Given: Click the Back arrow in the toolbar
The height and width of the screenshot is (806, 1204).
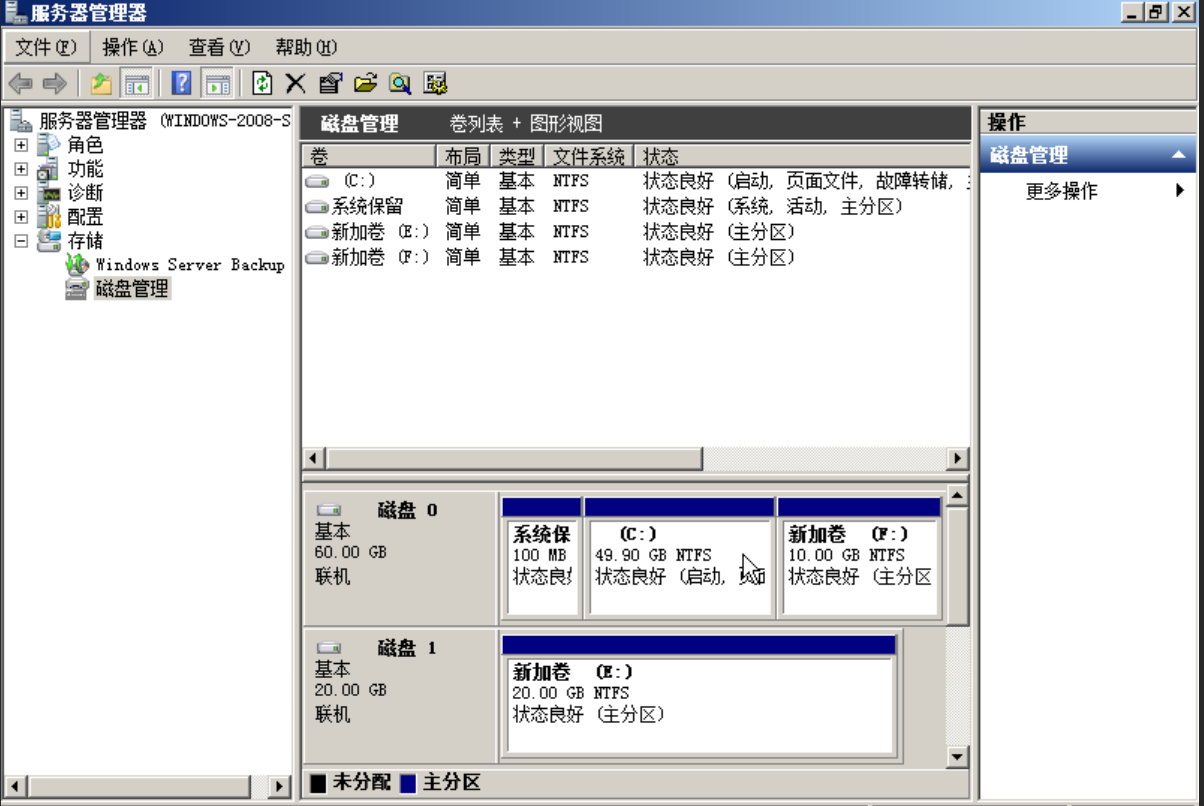Looking at the screenshot, I should click(21, 83).
